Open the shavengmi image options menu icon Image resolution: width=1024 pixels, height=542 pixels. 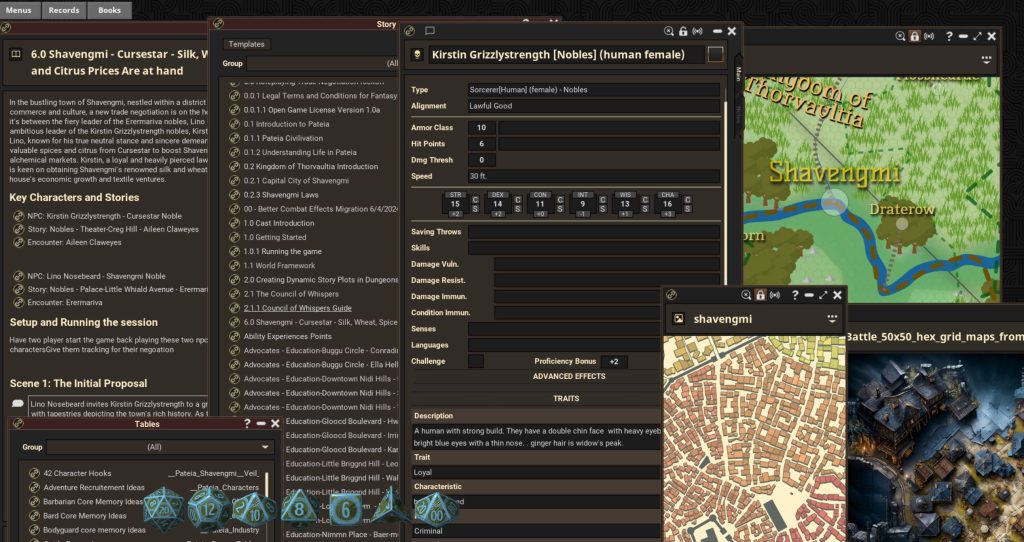[x=832, y=319]
